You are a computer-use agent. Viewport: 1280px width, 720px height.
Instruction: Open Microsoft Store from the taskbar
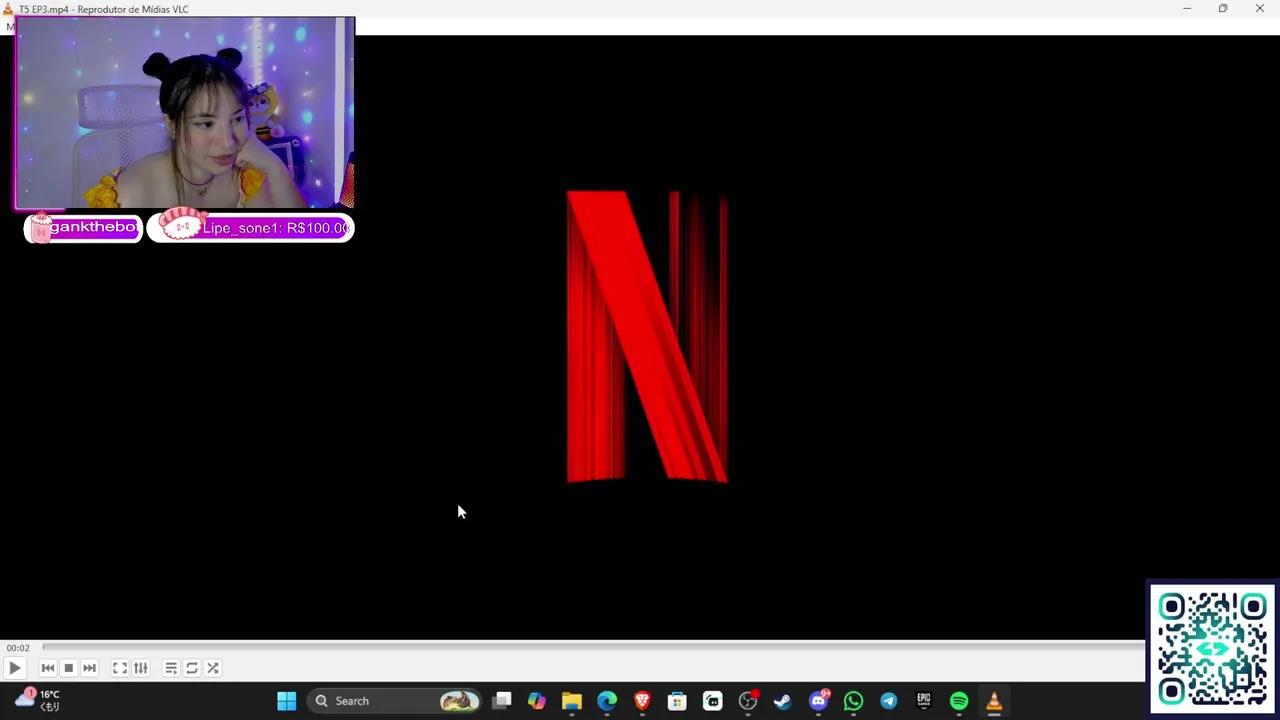(x=677, y=701)
